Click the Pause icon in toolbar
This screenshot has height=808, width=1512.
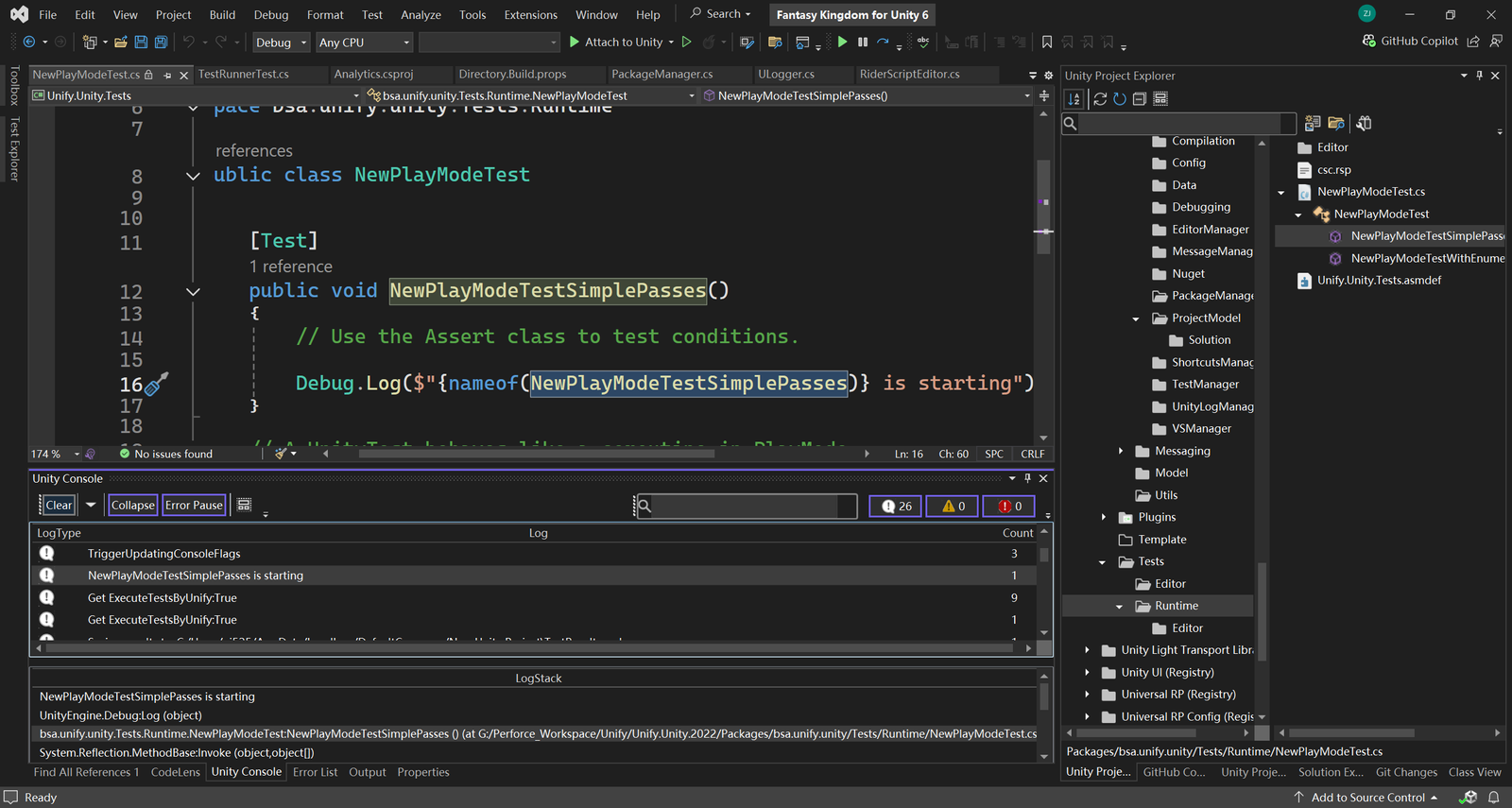point(863,43)
